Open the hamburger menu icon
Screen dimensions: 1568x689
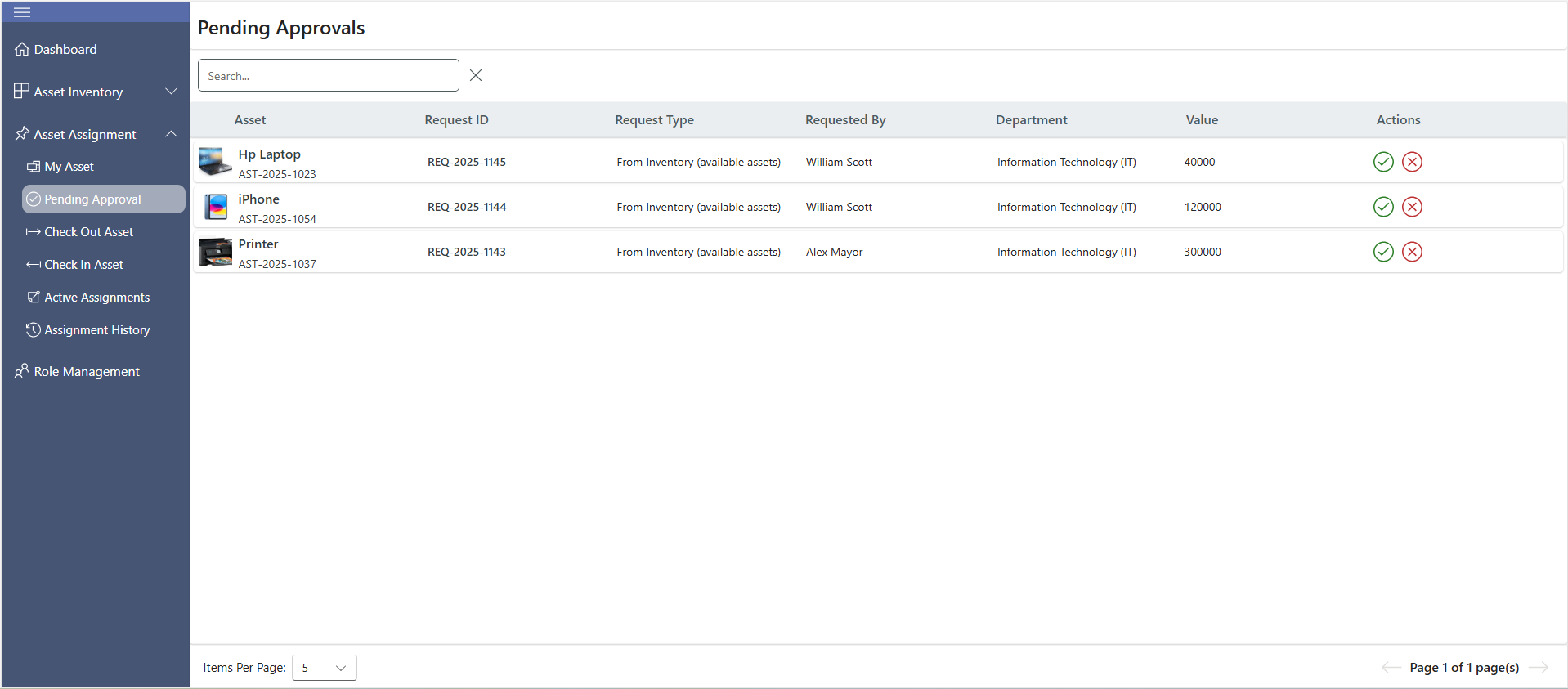(22, 12)
